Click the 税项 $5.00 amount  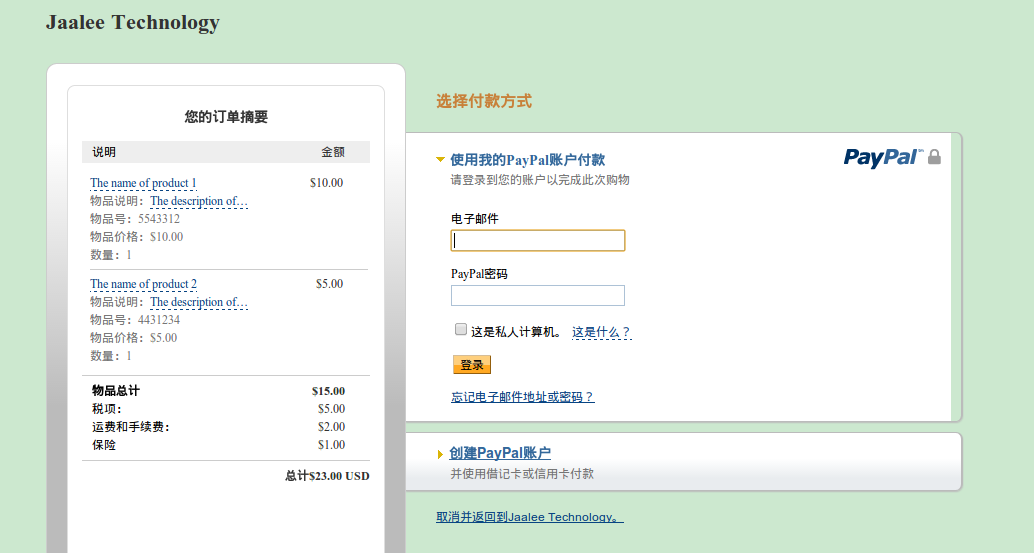click(331, 409)
